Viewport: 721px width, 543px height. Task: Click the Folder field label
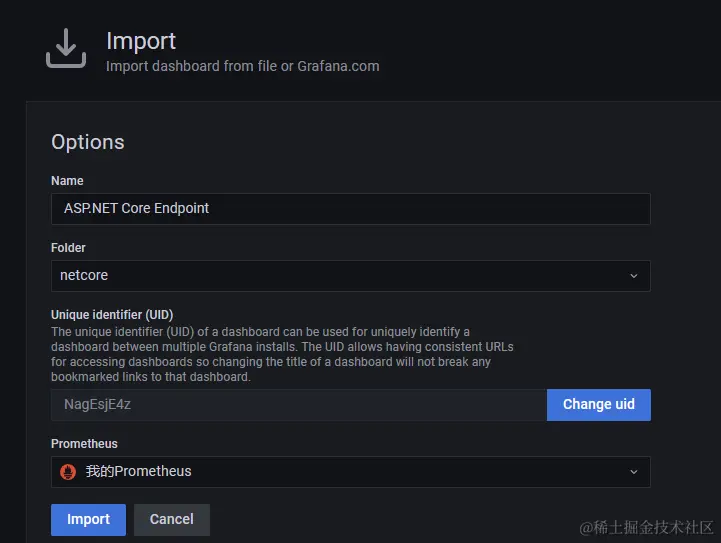(68, 248)
